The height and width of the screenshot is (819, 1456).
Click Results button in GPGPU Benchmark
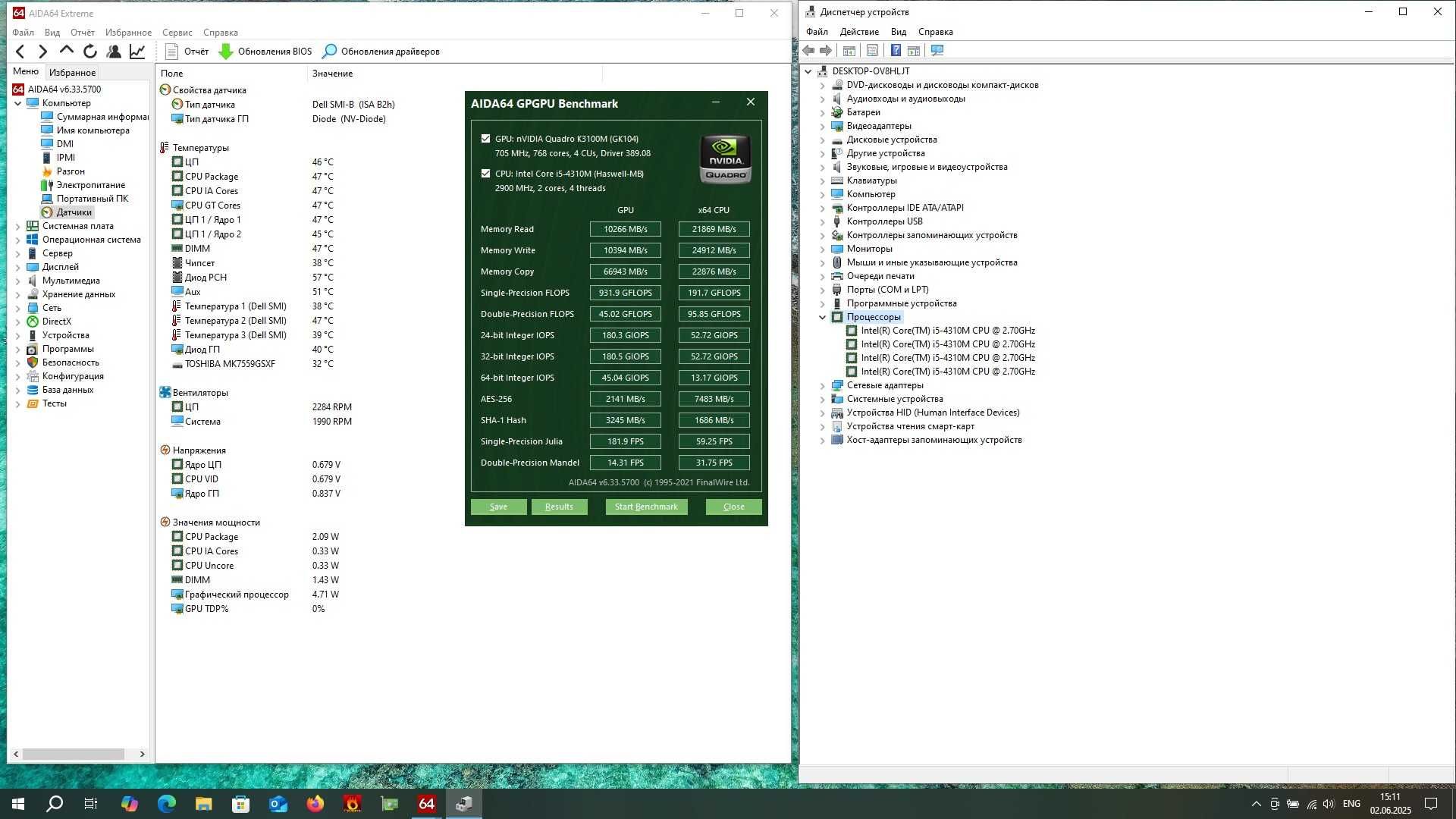pos(559,507)
